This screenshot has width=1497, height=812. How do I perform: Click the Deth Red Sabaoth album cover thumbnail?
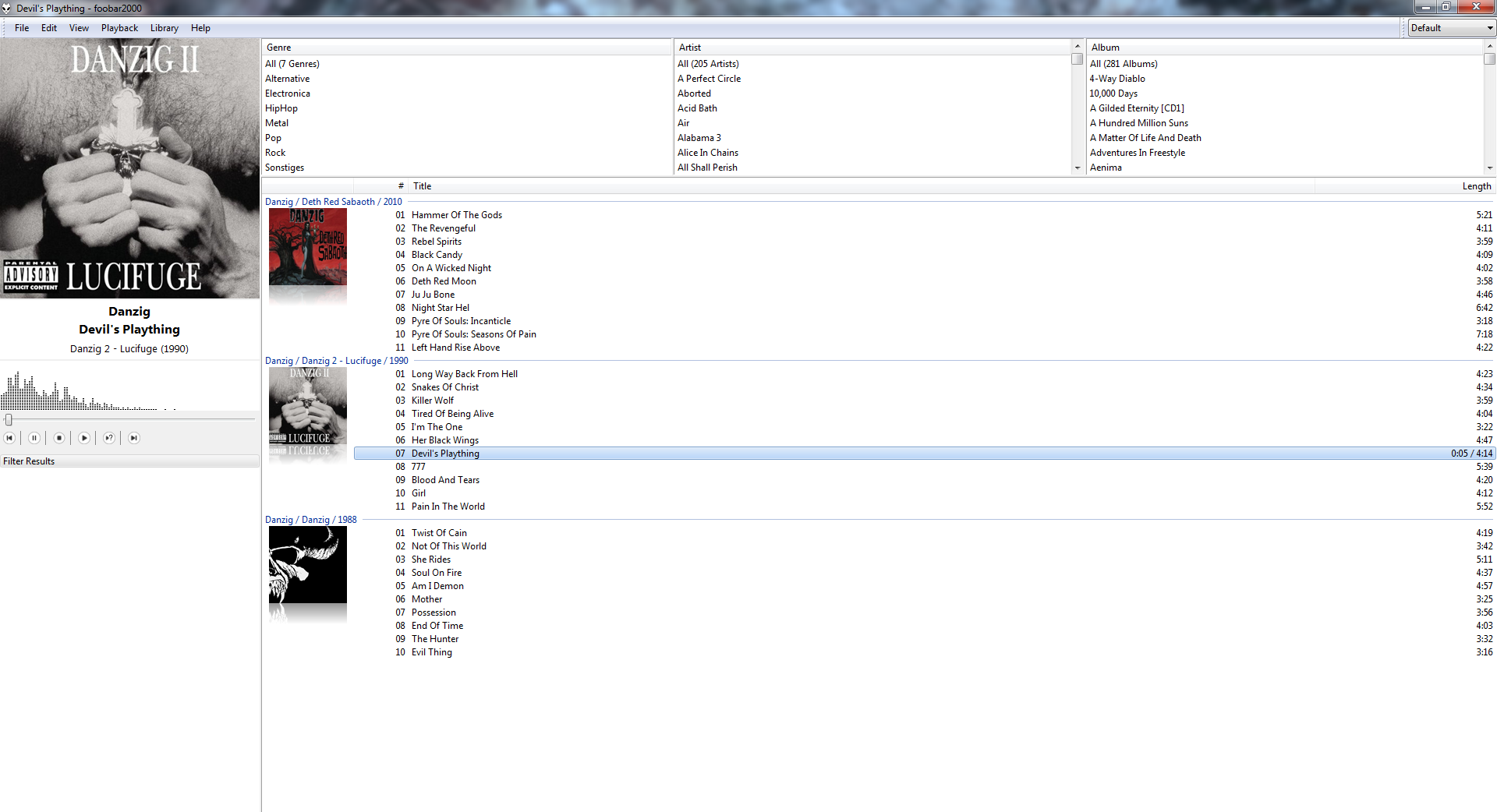pyautogui.click(x=308, y=247)
